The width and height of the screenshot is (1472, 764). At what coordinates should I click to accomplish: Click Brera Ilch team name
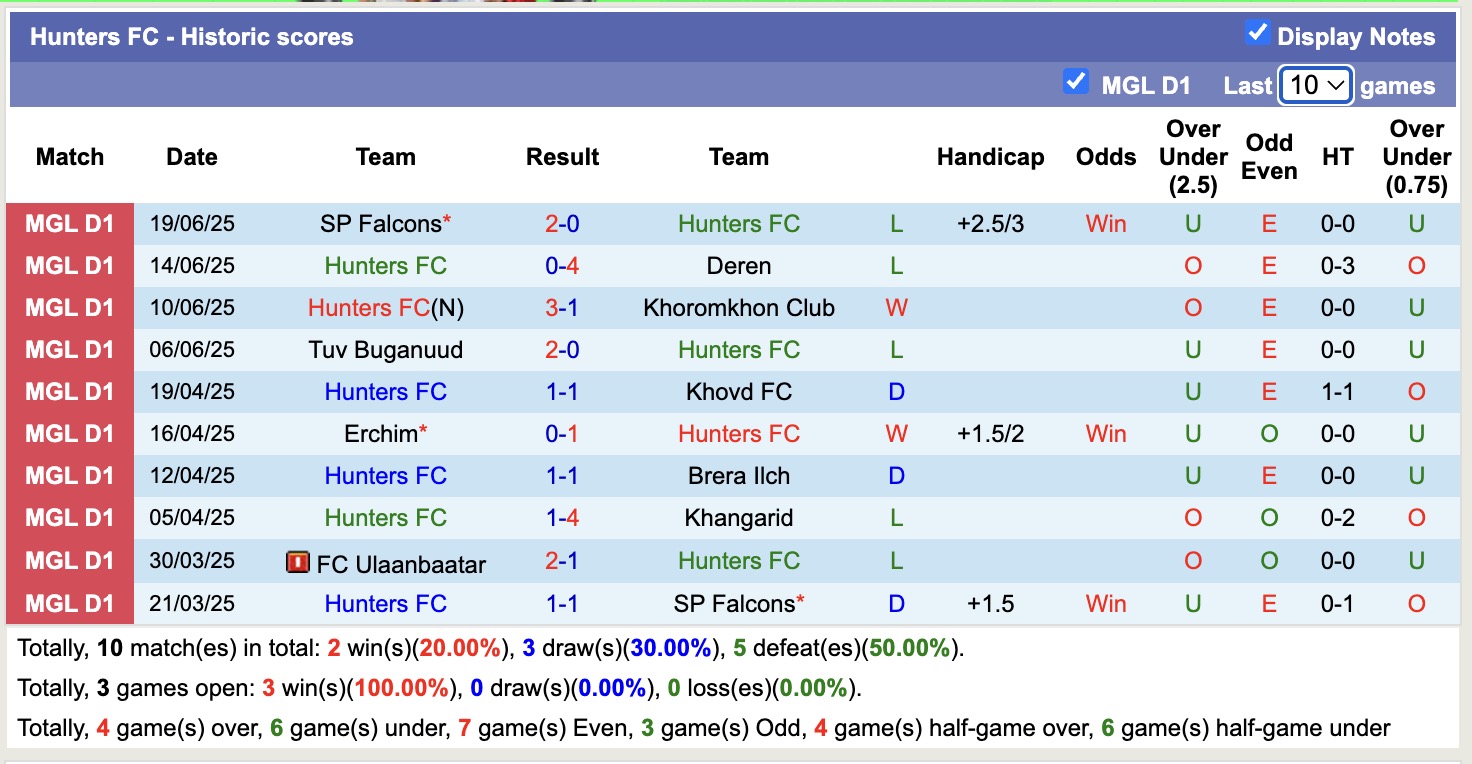739,476
